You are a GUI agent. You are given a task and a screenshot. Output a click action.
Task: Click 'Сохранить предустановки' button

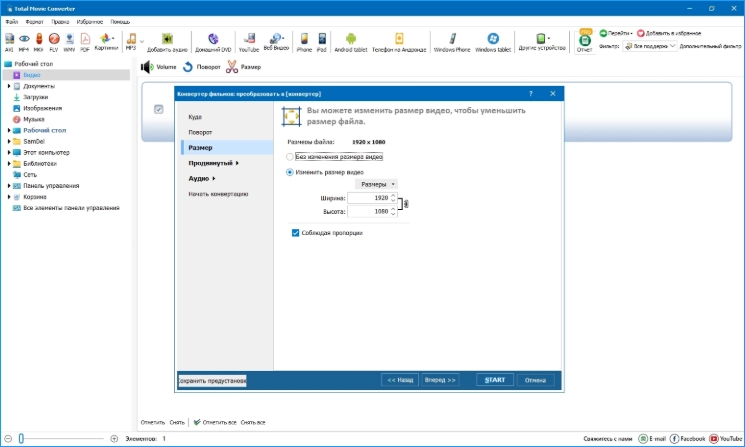click(x=212, y=380)
